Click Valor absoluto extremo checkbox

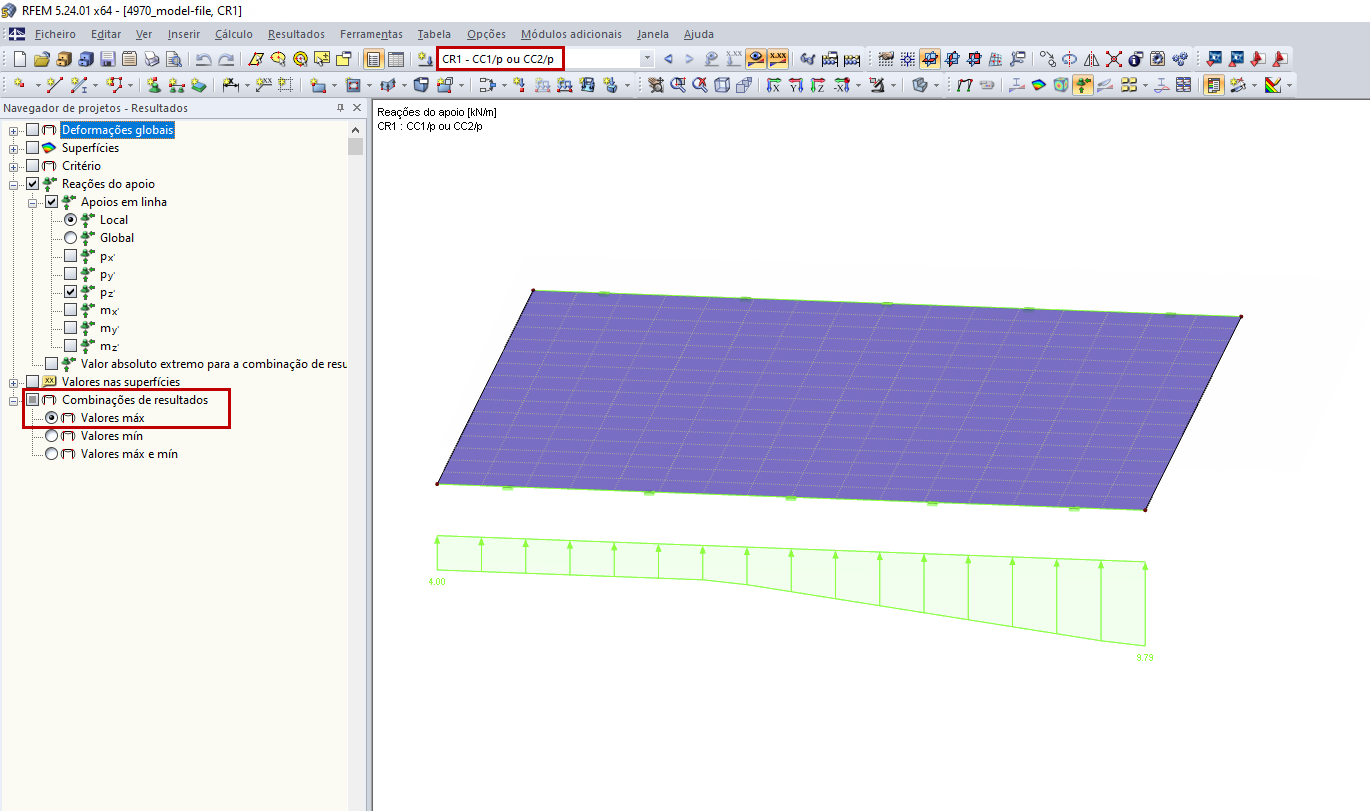(x=52, y=364)
